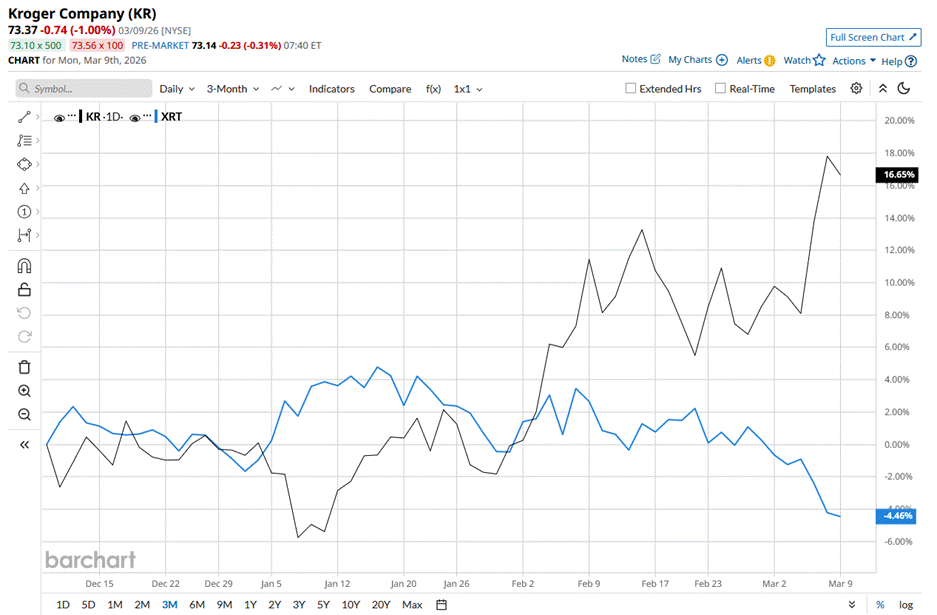Open the Daily frequency dropdown
Viewport: 937px width, 615px height.
coord(177,88)
